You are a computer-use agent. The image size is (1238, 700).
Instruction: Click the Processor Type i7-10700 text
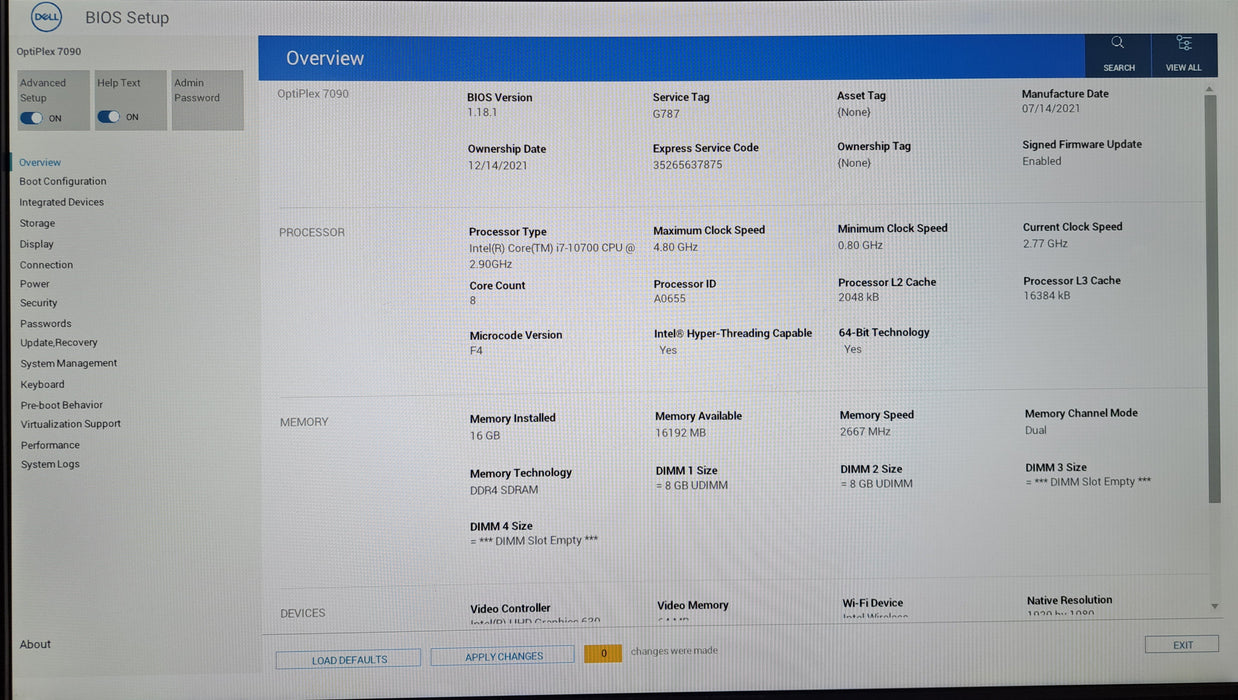coord(552,255)
